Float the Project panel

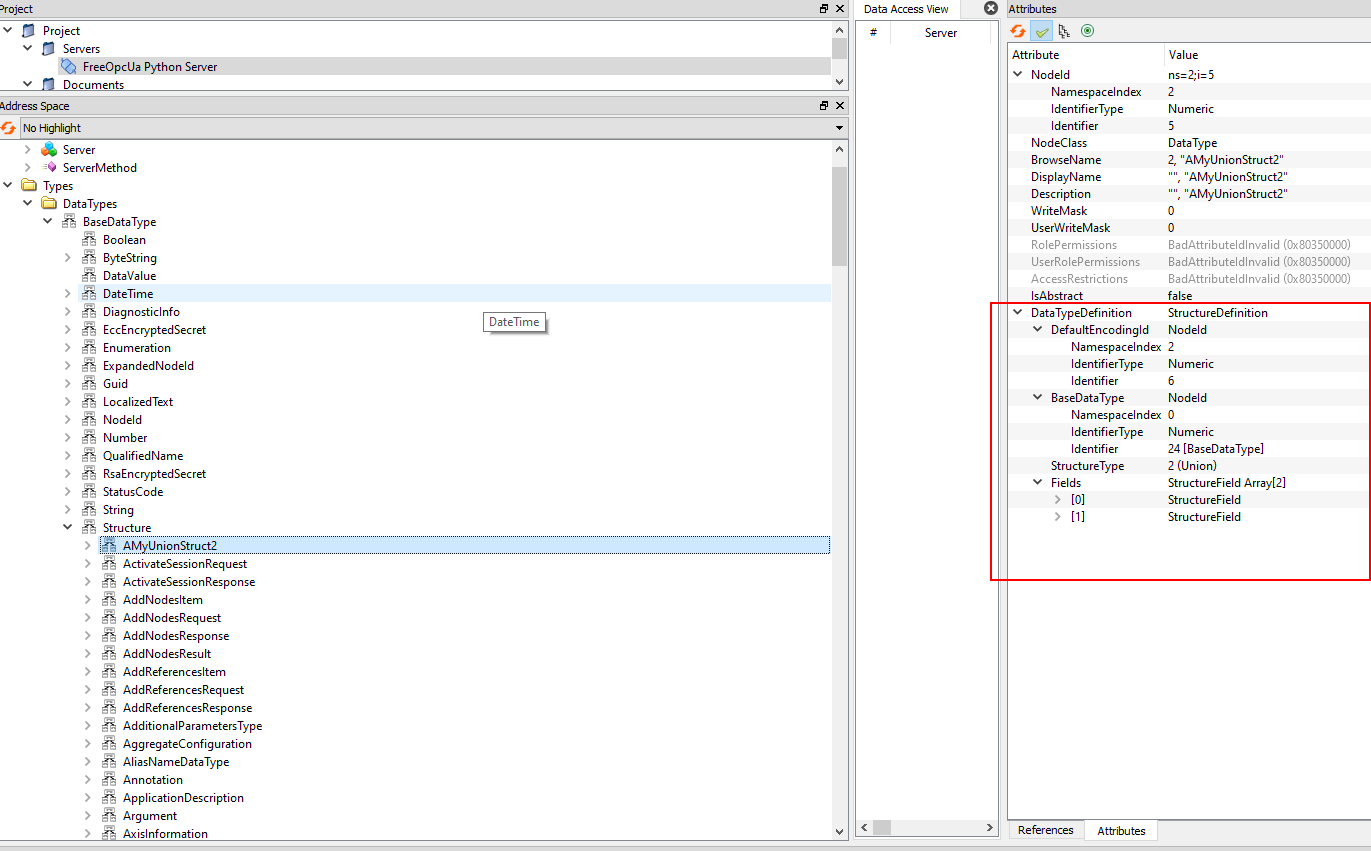(x=824, y=9)
